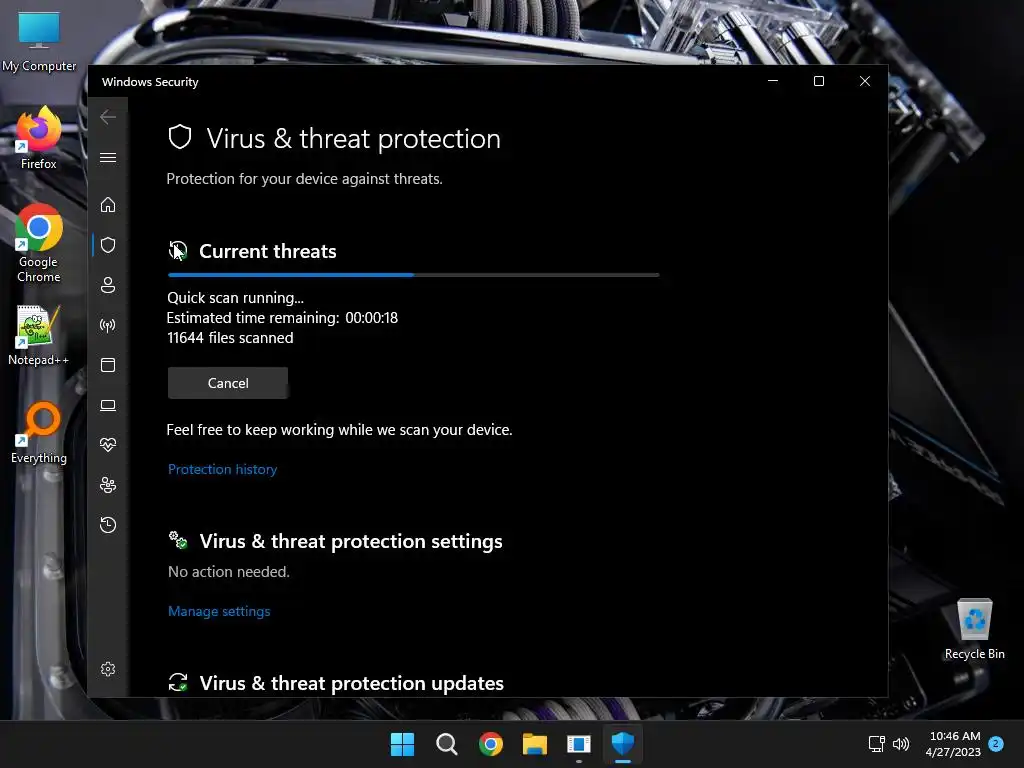This screenshot has width=1024, height=768.
Task: Select the Everything desktop shortcut
Action: (39, 433)
